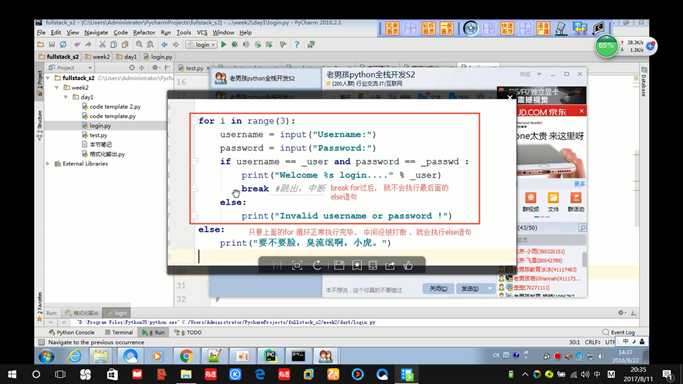The width and height of the screenshot is (683, 384).
Task: Collapse the fullstack_s2 project root
Action: click(48, 78)
